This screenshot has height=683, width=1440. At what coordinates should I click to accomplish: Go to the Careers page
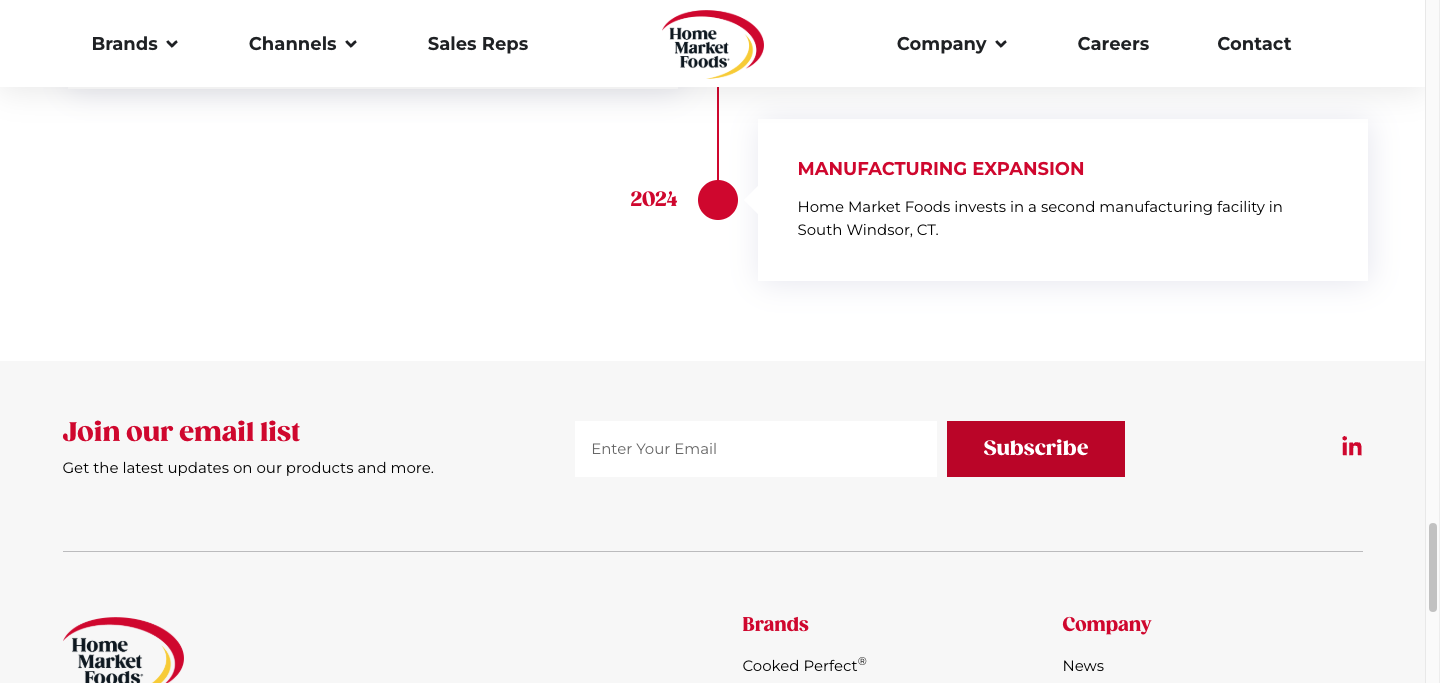(1113, 44)
